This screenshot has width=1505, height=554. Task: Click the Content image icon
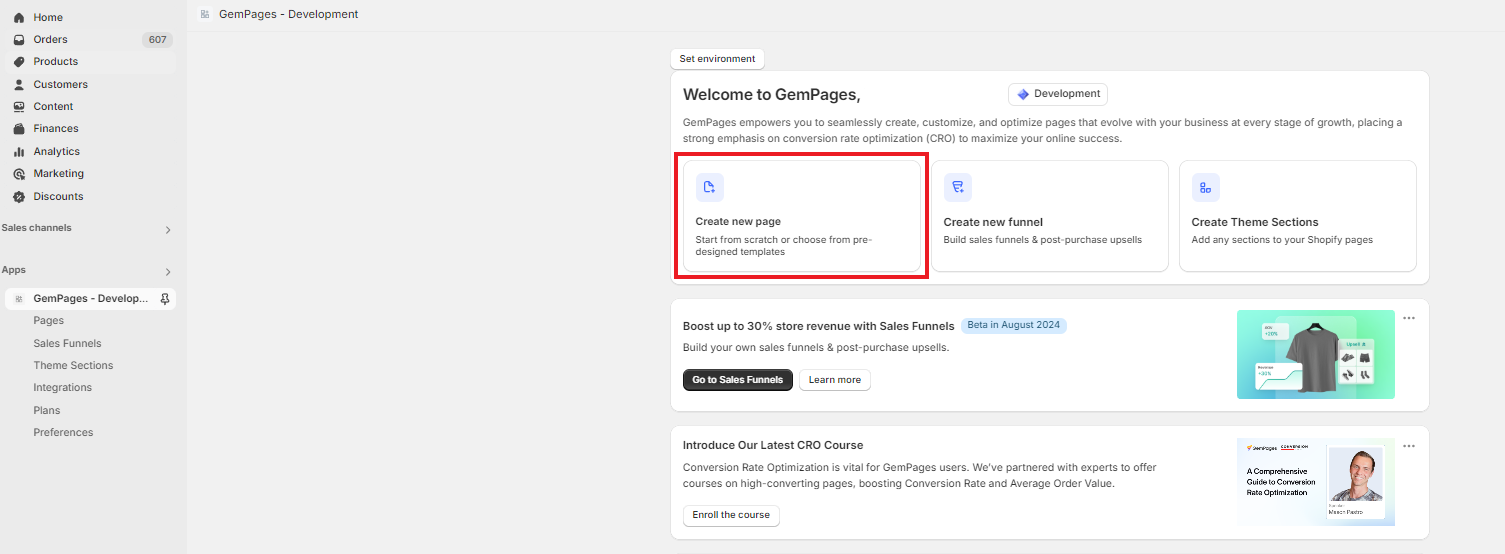coord(18,107)
